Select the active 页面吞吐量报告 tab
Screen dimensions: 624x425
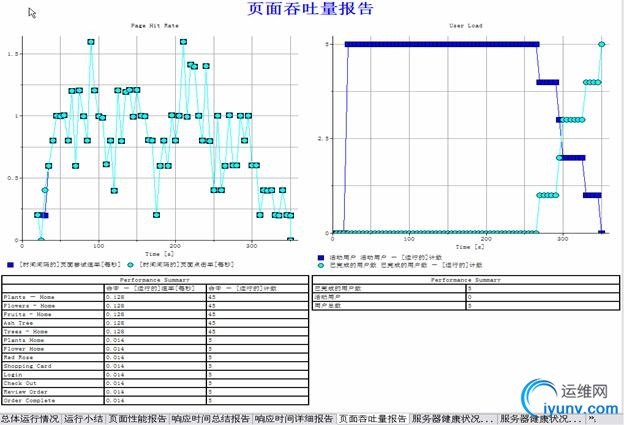(x=372, y=419)
